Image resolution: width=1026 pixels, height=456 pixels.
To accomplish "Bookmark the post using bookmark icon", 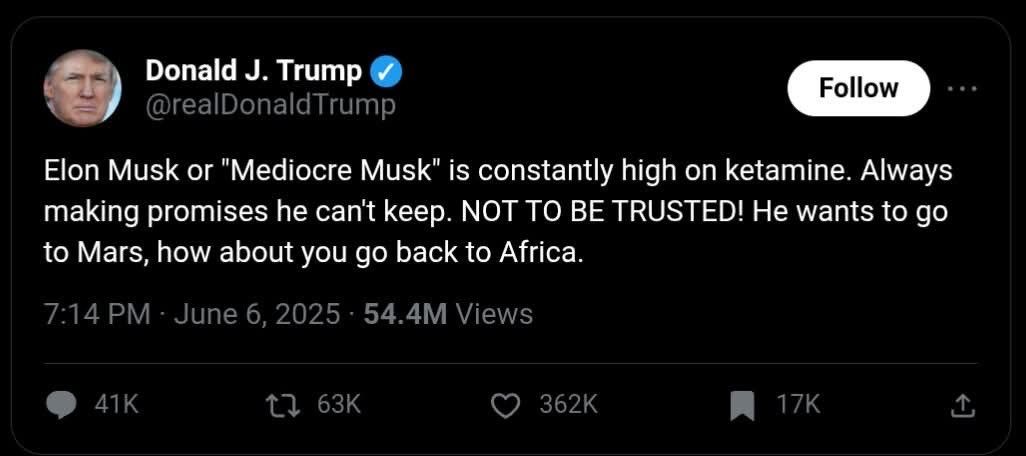I will [742, 406].
